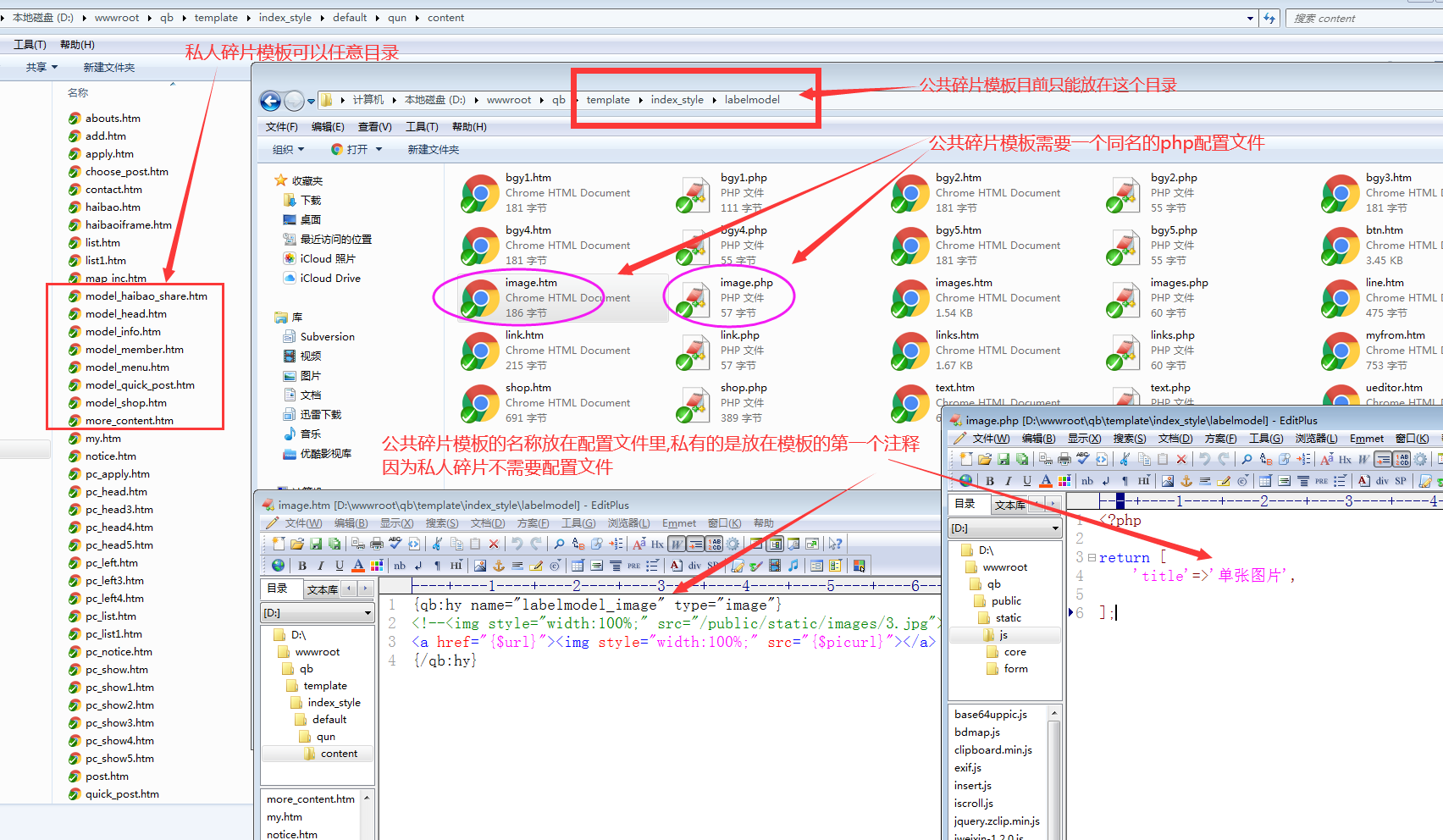Click Find magnifier icon in image.htm EditPlus
1443x840 pixels.
559,544
